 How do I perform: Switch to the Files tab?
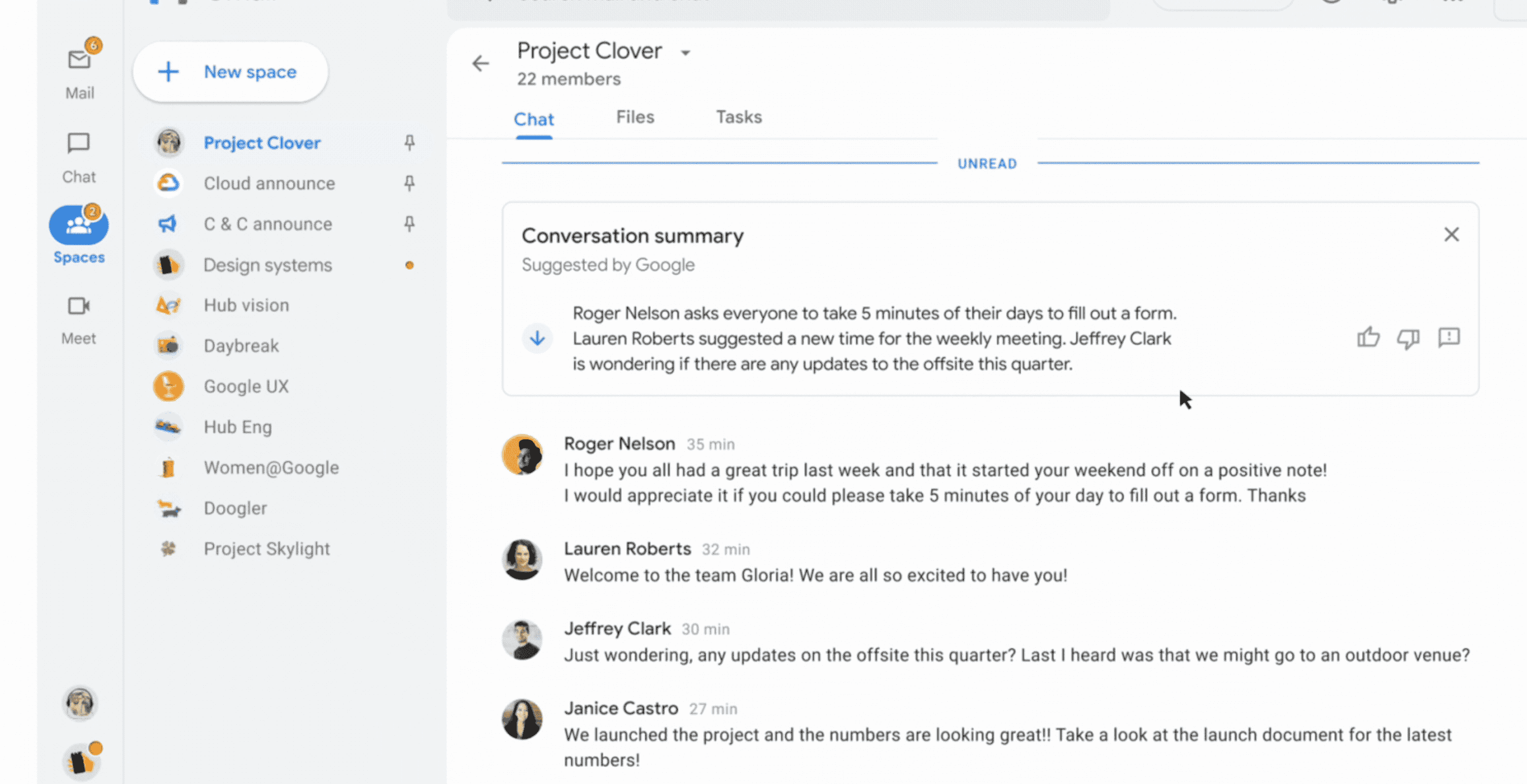635,117
